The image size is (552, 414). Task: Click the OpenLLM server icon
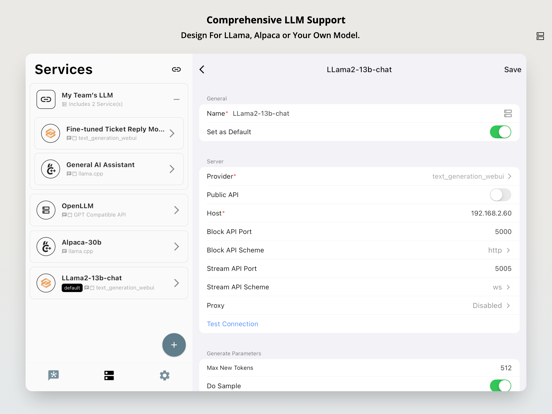(46, 210)
